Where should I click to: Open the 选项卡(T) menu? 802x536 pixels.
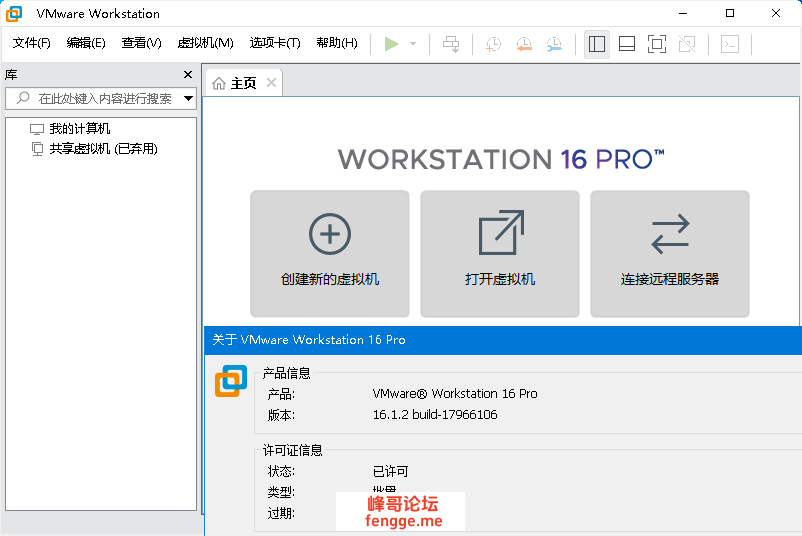(x=275, y=43)
